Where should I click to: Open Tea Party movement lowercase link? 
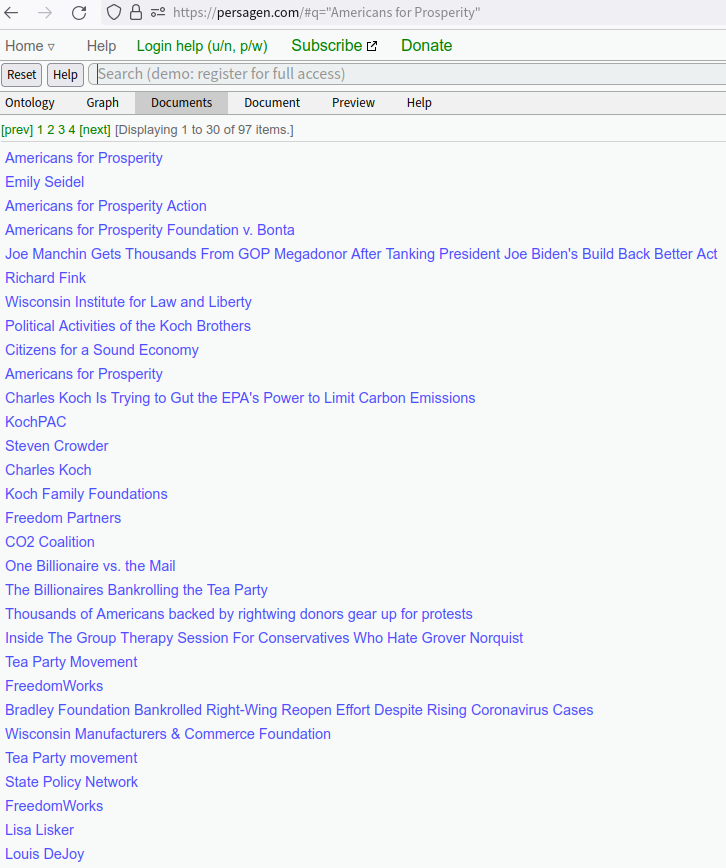[x=71, y=758]
